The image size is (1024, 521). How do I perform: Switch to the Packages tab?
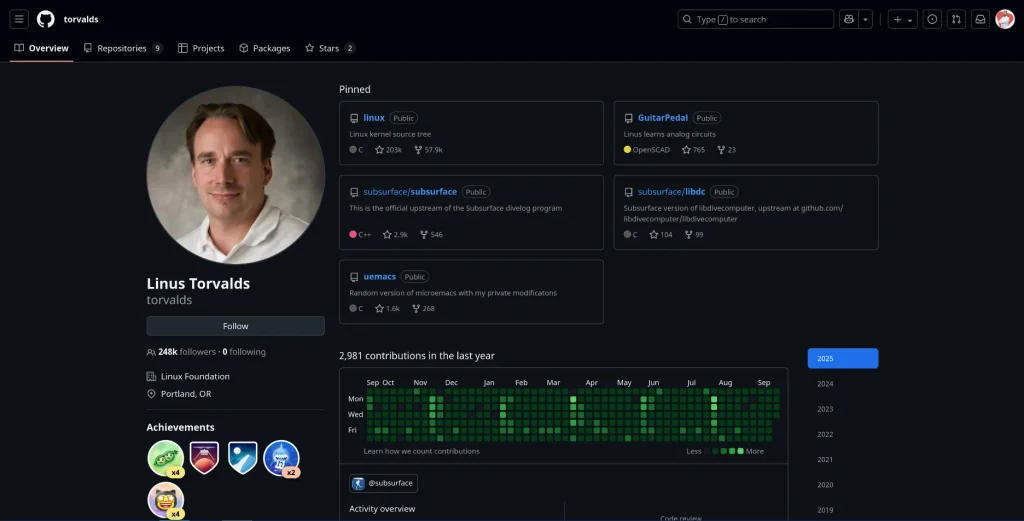[264, 48]
